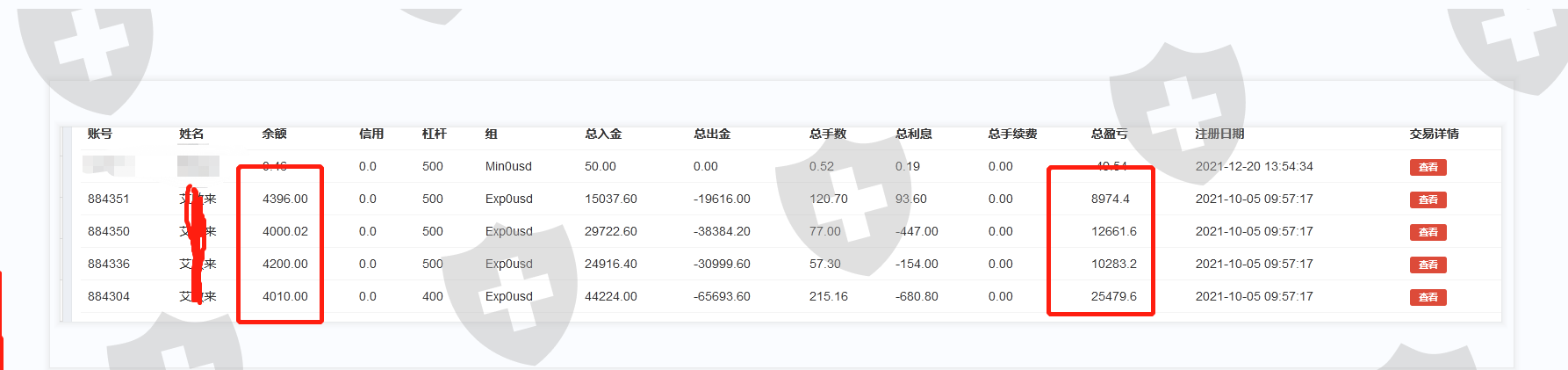This screenshot has height=370, width=1568.
Task: Click 查看 in the MinOusd row
Action: (1428, 168)
